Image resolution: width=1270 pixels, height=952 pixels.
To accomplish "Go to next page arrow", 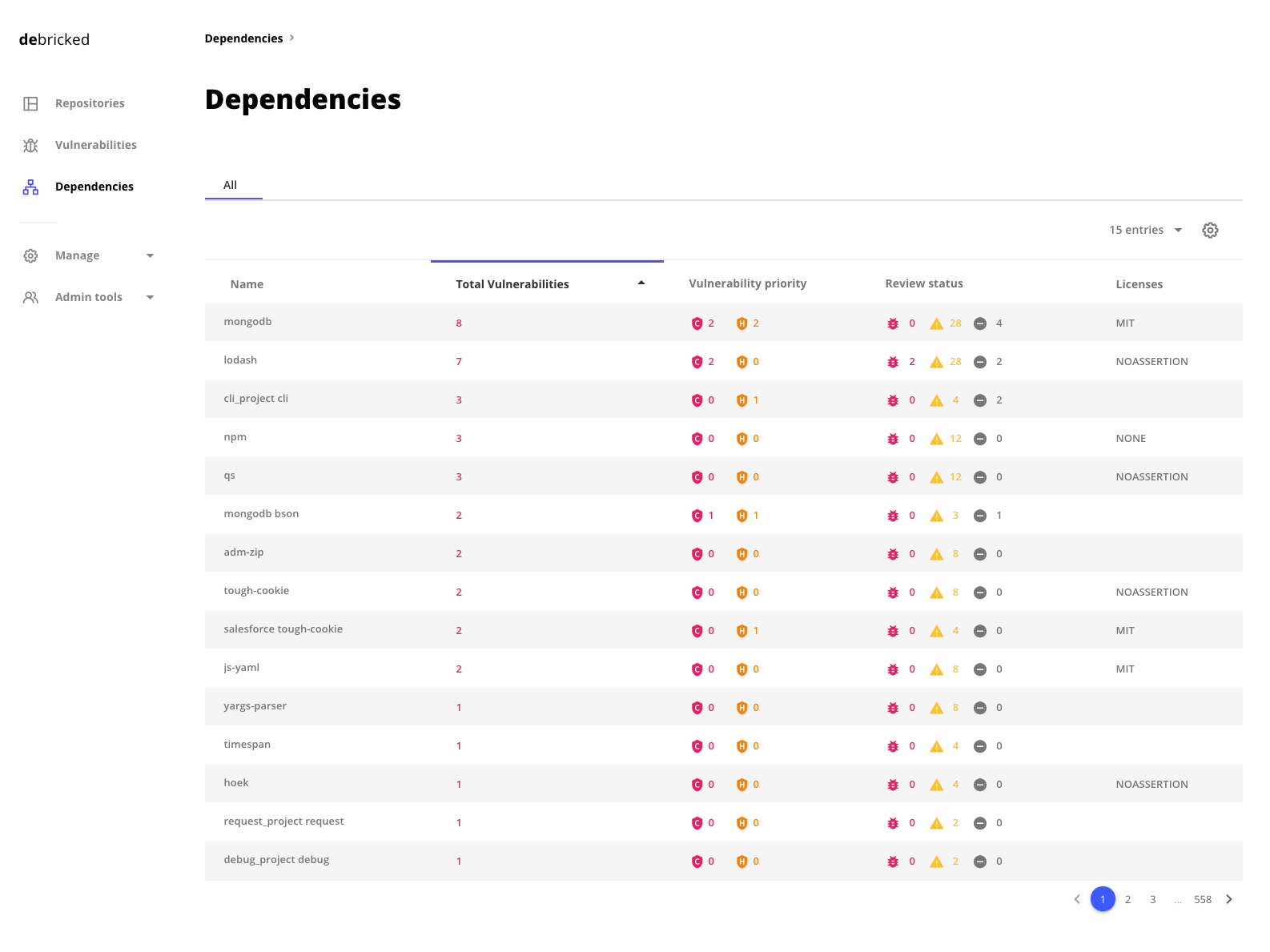I will click(1229, 899).
